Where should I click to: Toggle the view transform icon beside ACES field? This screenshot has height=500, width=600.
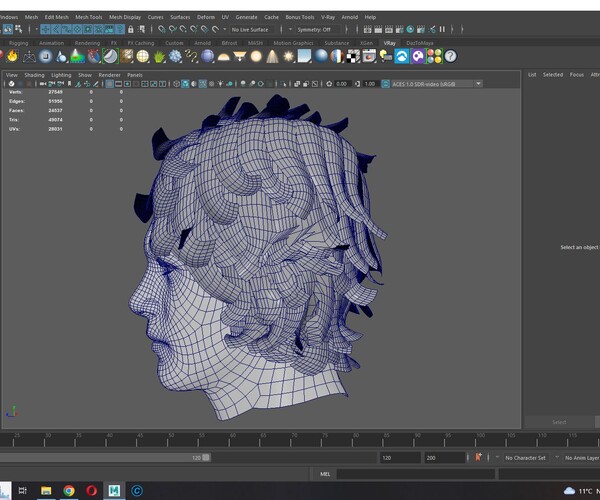click(385, 84)
